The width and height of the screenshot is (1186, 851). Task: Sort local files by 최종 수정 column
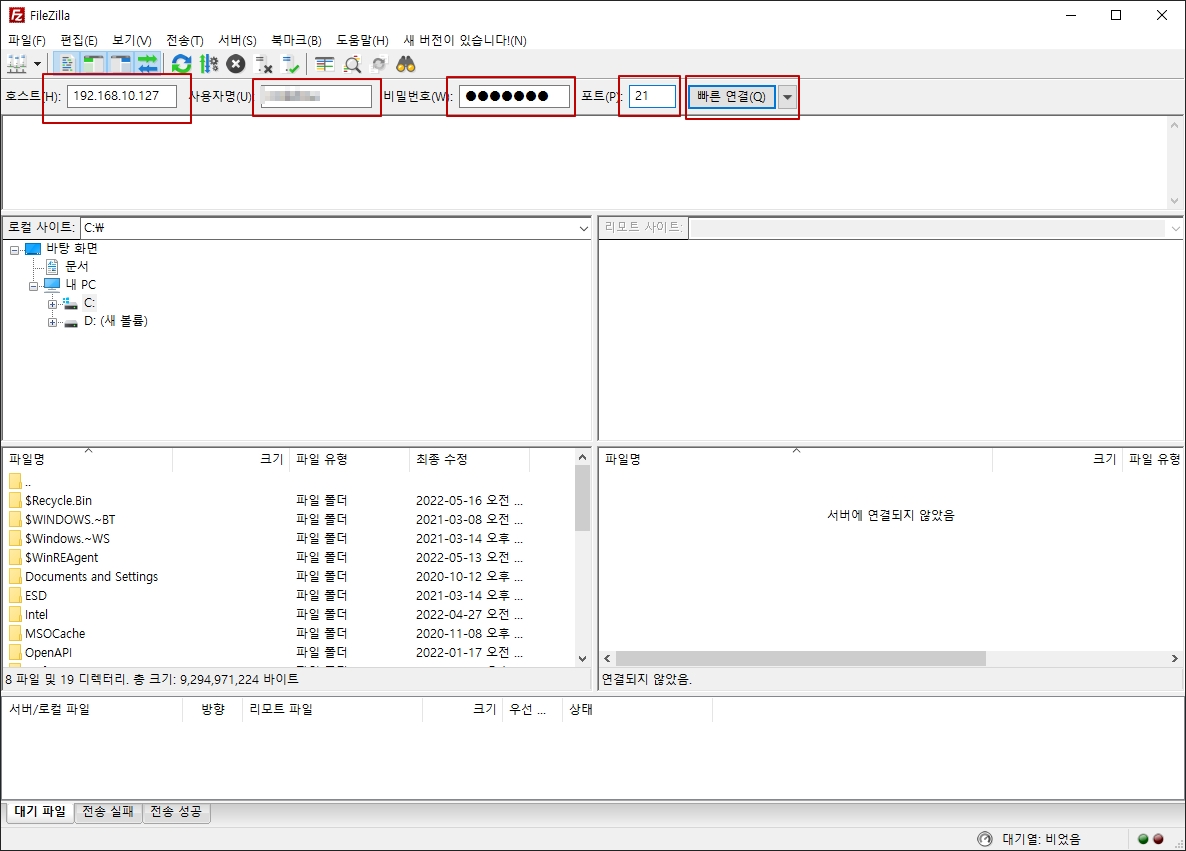[x=469, y=459]
